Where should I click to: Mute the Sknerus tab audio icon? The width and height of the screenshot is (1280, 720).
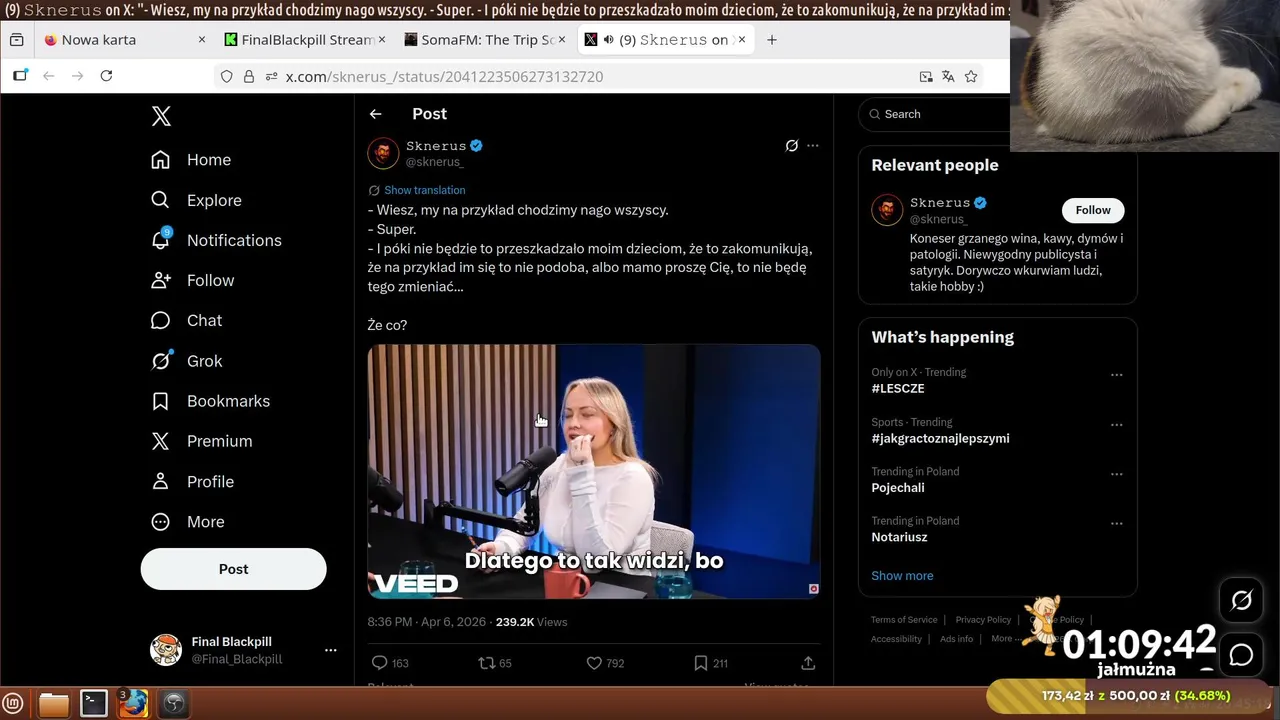608,40
